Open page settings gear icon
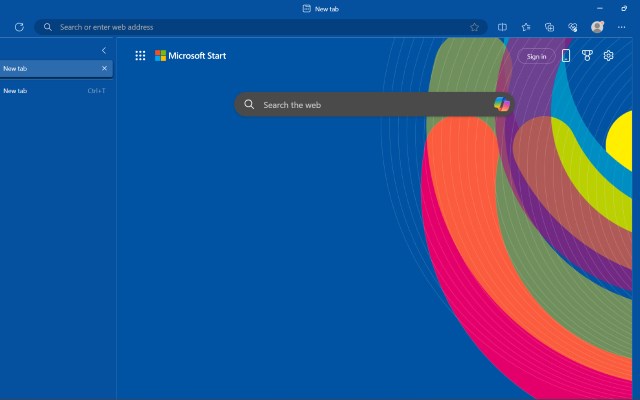This screenshot has width=640, height=400. [608, 56]
